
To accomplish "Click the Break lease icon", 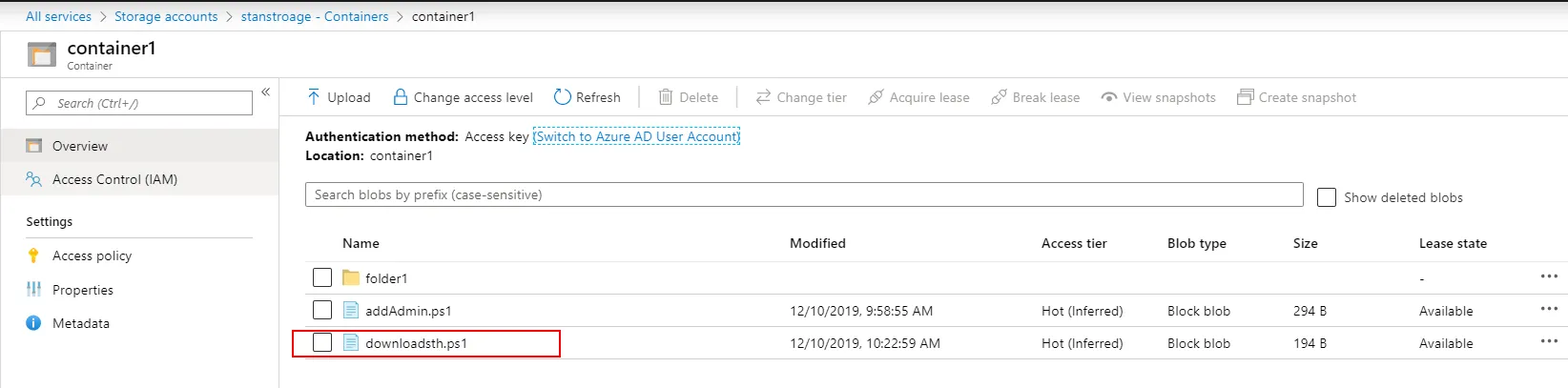I will [999, 97].
